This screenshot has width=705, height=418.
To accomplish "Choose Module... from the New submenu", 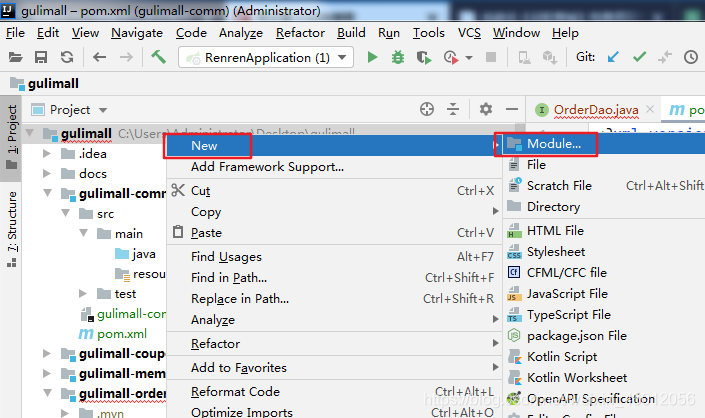I will (x=604, y=144).
